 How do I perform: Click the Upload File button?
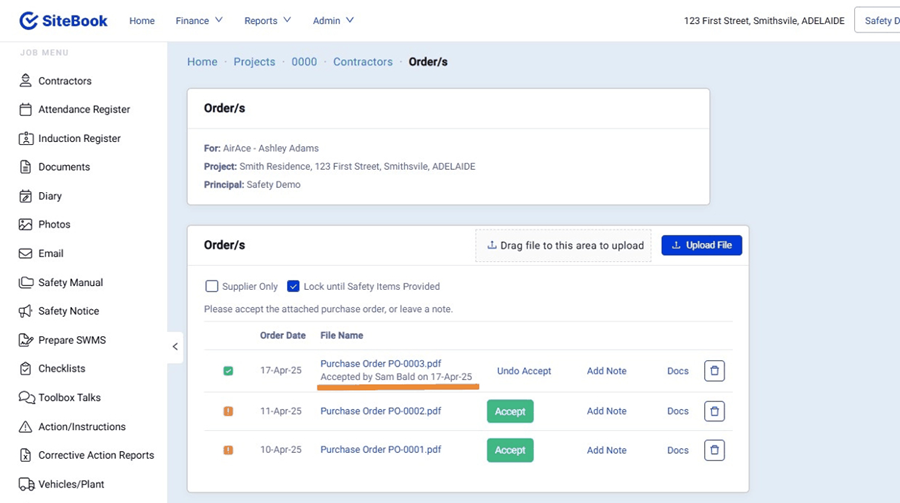coord(701,245)
